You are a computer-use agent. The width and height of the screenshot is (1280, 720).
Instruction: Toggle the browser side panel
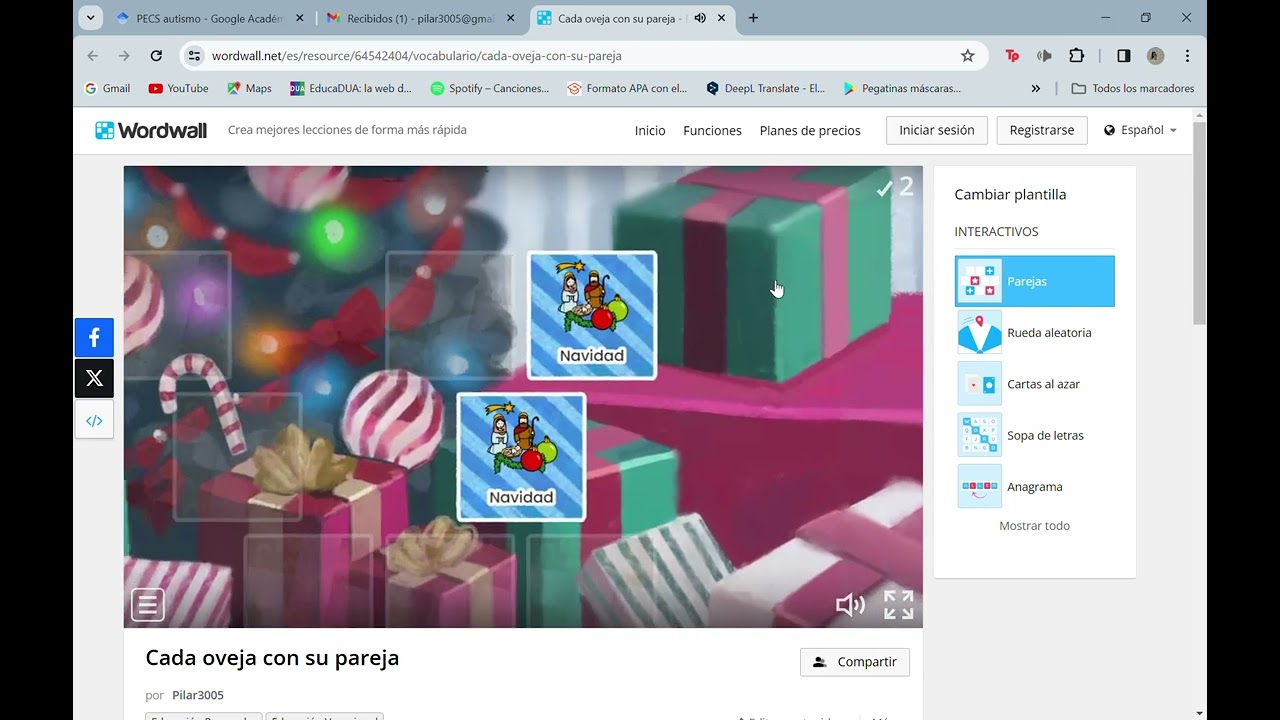(x=1123, y=56)
